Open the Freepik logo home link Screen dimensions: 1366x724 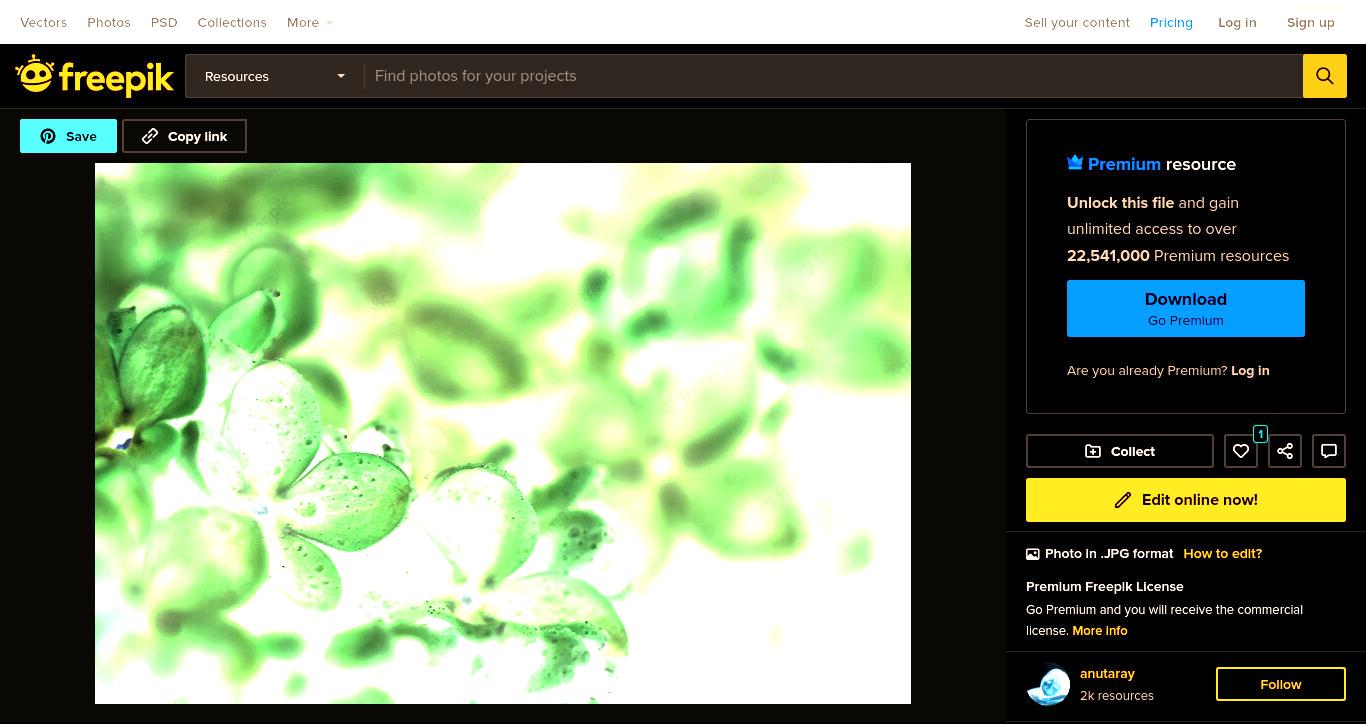click(95, 76)
